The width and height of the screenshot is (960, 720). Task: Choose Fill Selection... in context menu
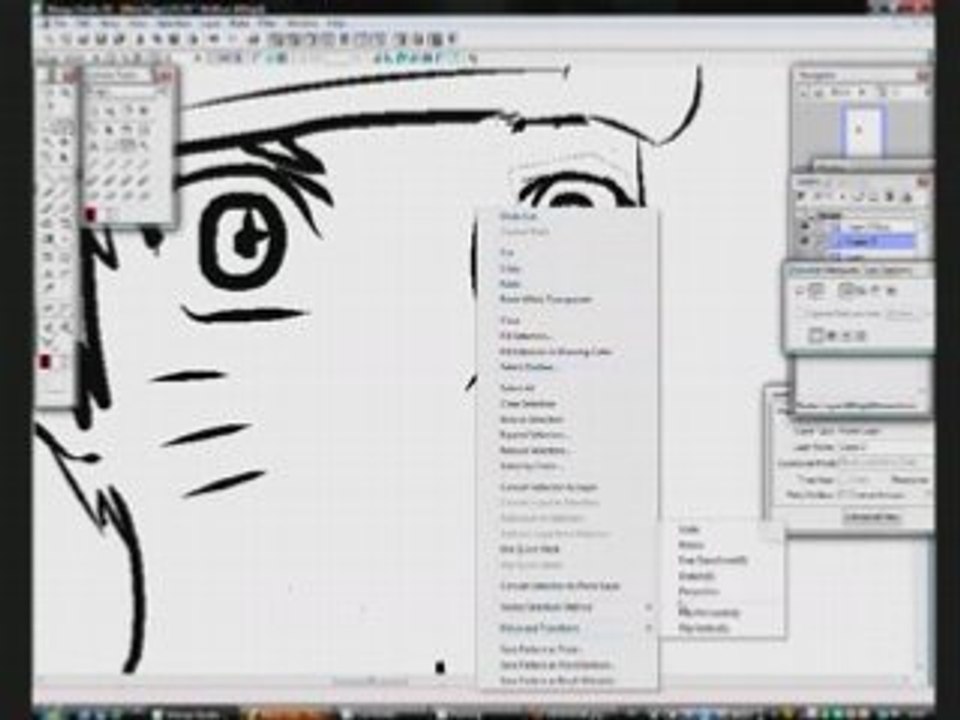click(x=525, y=336)
